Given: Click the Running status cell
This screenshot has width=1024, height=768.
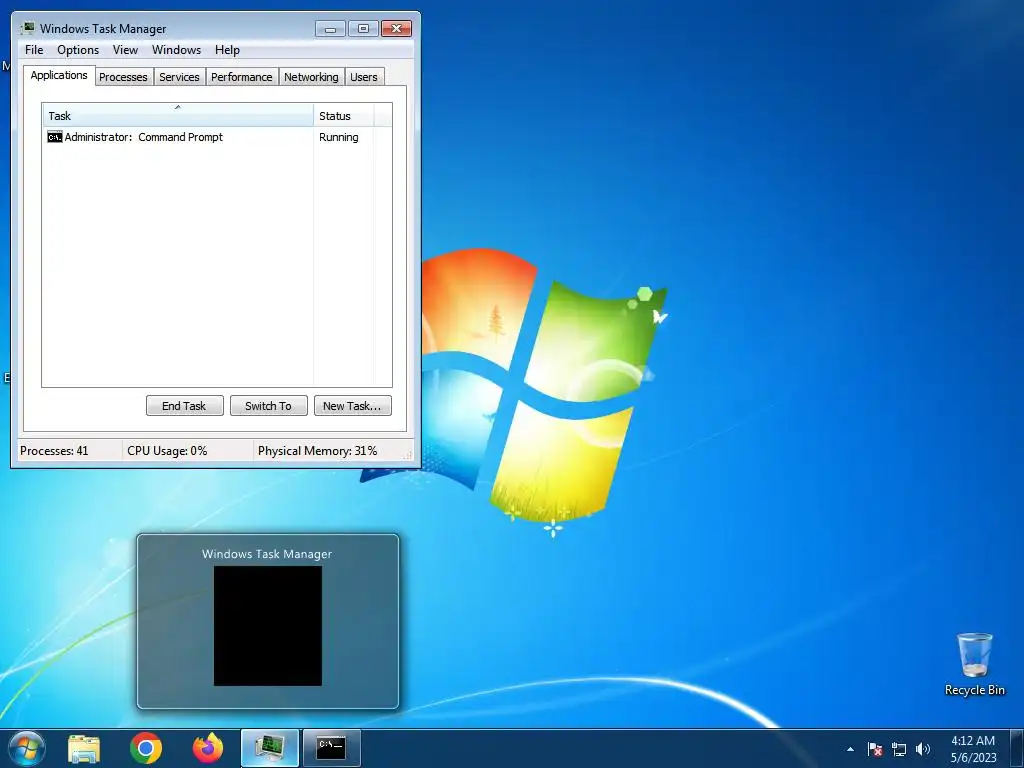Looking at the screenshot, I should [x=338, y=137].
